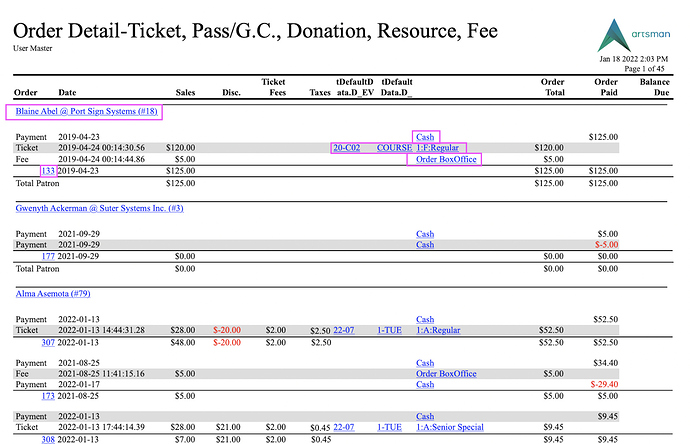690x444 pixels.
Task: Click the tDefaultData.D_EV column header
Action: 355,87
